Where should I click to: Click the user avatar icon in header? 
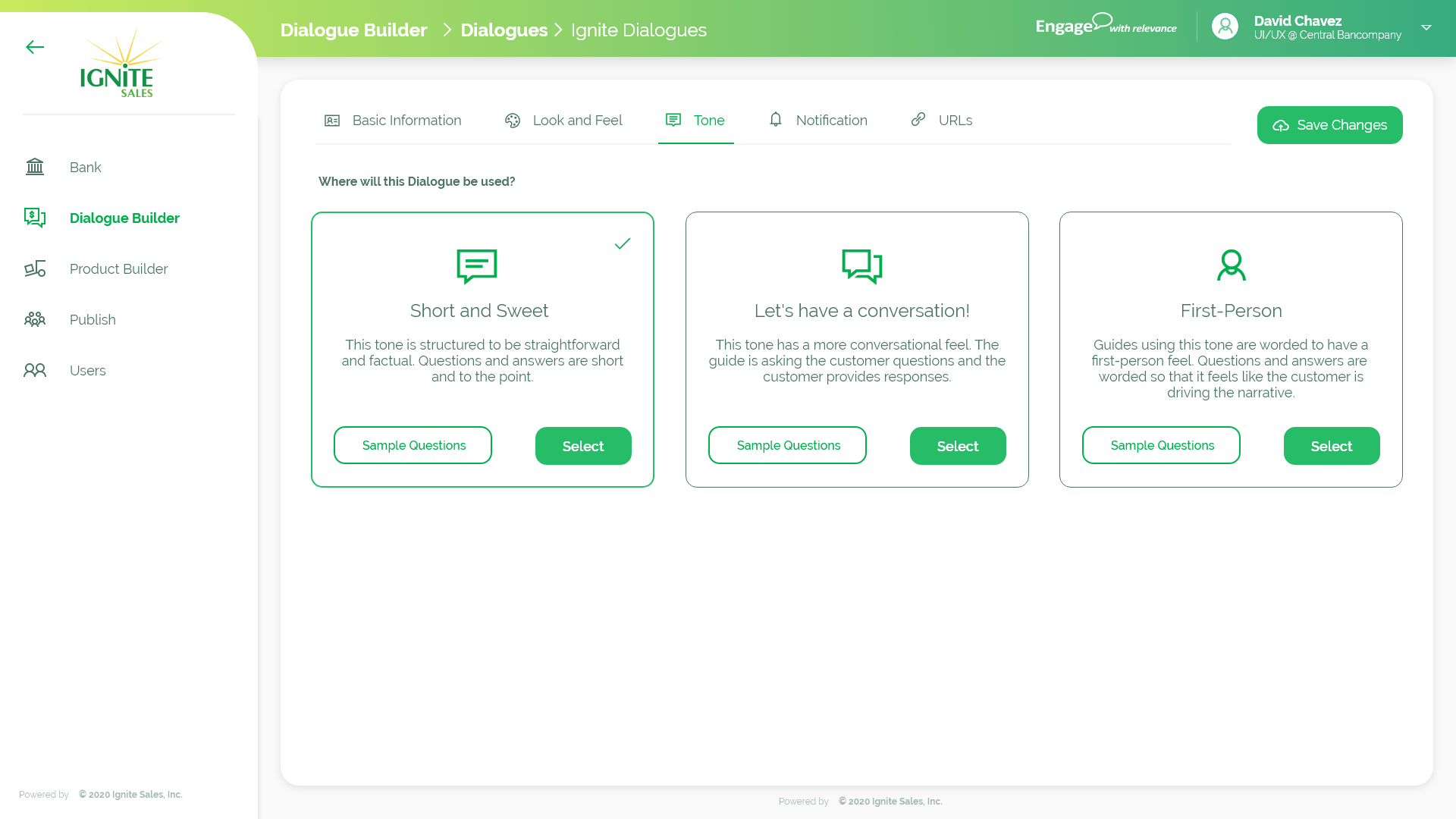point(1225,27)
